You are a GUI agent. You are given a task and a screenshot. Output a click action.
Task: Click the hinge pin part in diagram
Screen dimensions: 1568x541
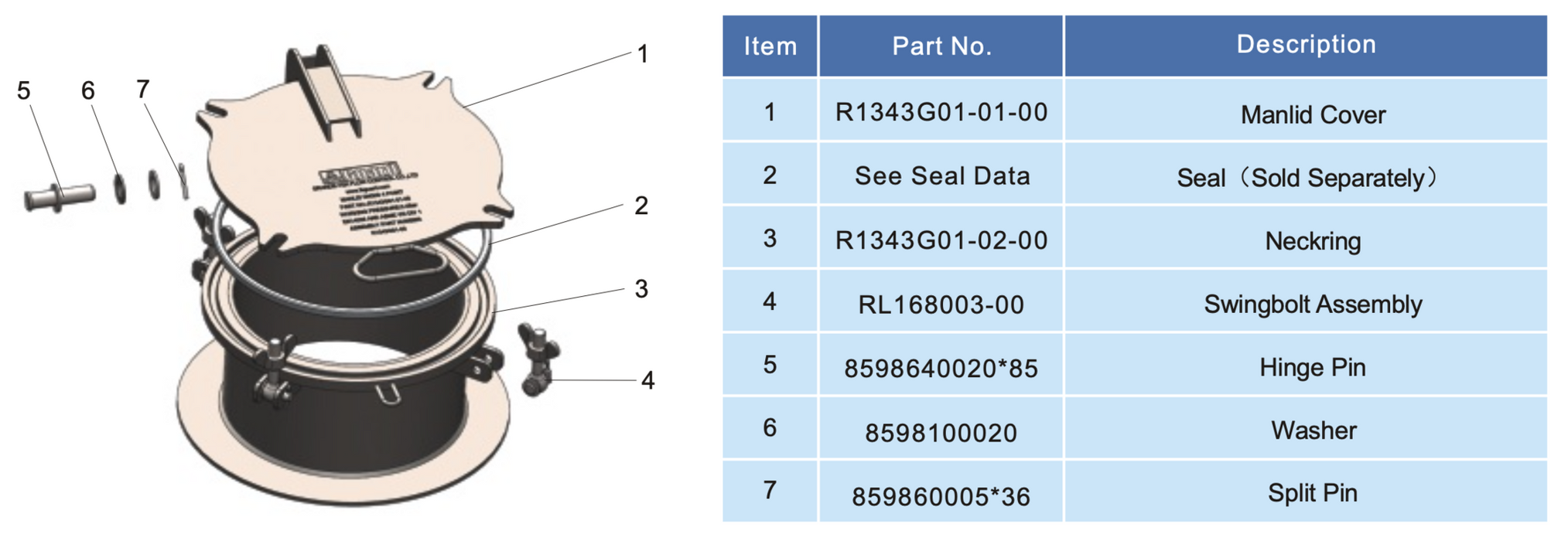(x=60, y=196)
